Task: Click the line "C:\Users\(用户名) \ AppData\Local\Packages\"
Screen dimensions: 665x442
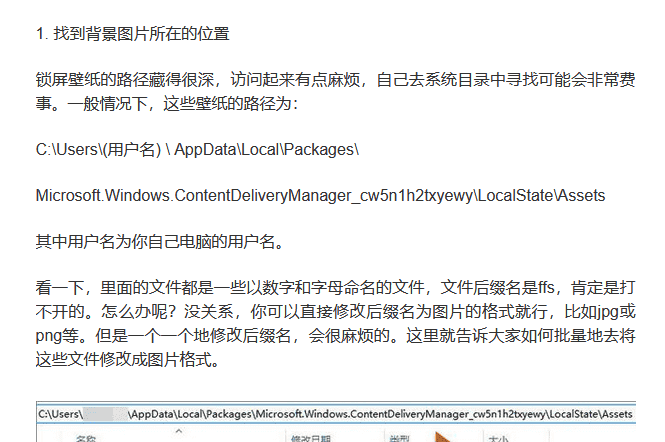Action: coord(197,149)
